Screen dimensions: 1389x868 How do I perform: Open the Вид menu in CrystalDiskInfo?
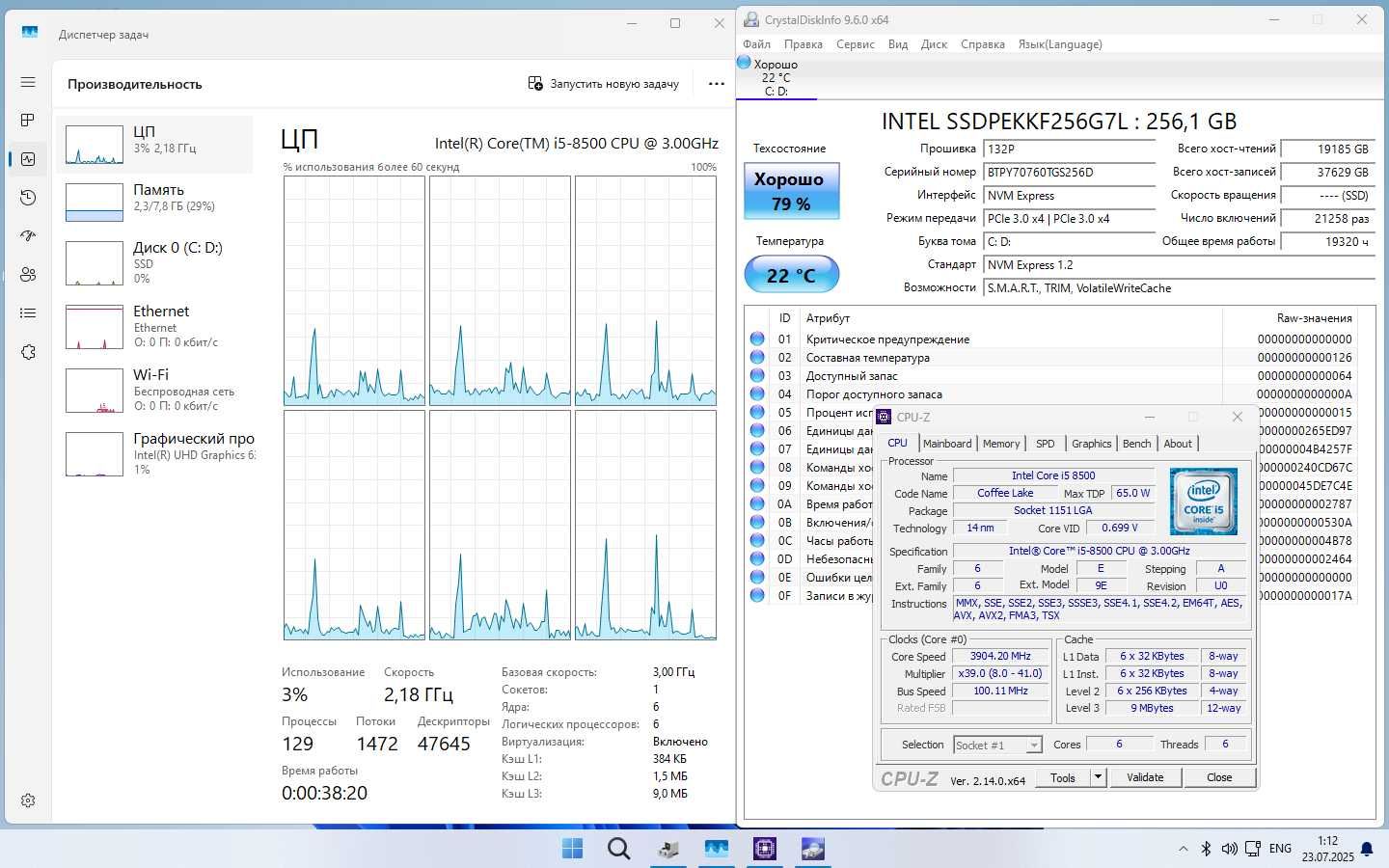(x=898, y=44)
